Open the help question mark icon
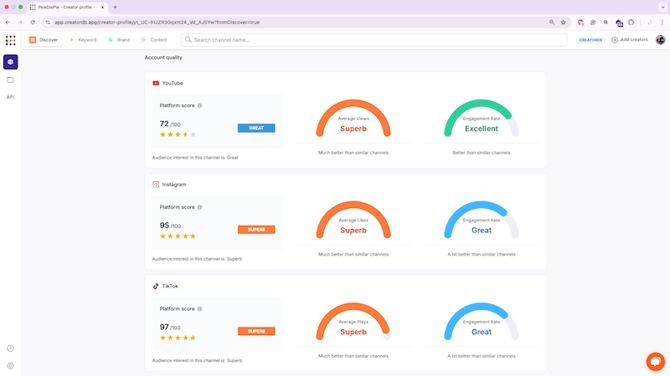This screenshot has width=670, height=376. coord(10,349)
